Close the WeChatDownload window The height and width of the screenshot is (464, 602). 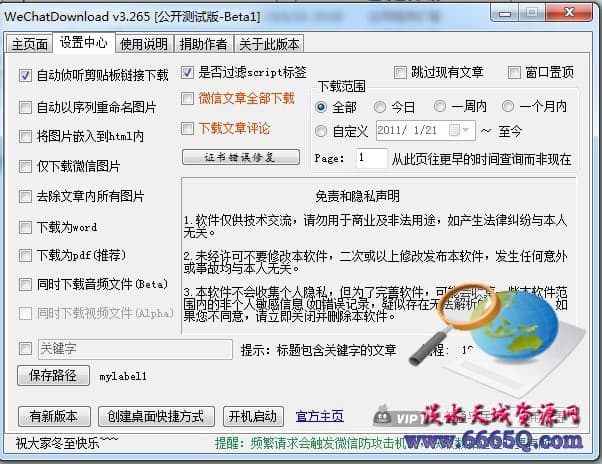point(569,12)
